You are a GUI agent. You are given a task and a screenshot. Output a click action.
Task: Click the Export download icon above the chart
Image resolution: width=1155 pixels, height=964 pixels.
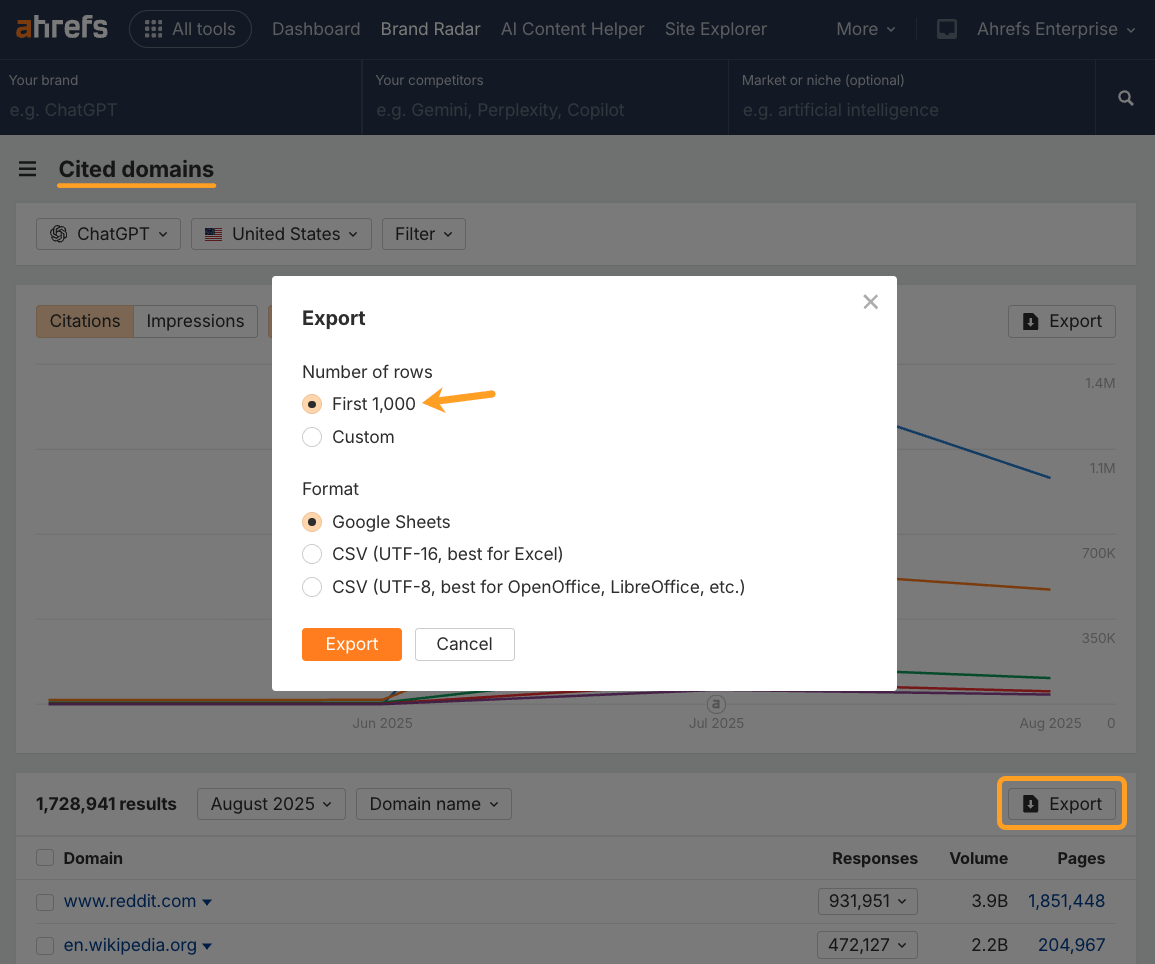(x=1031, y=321)
